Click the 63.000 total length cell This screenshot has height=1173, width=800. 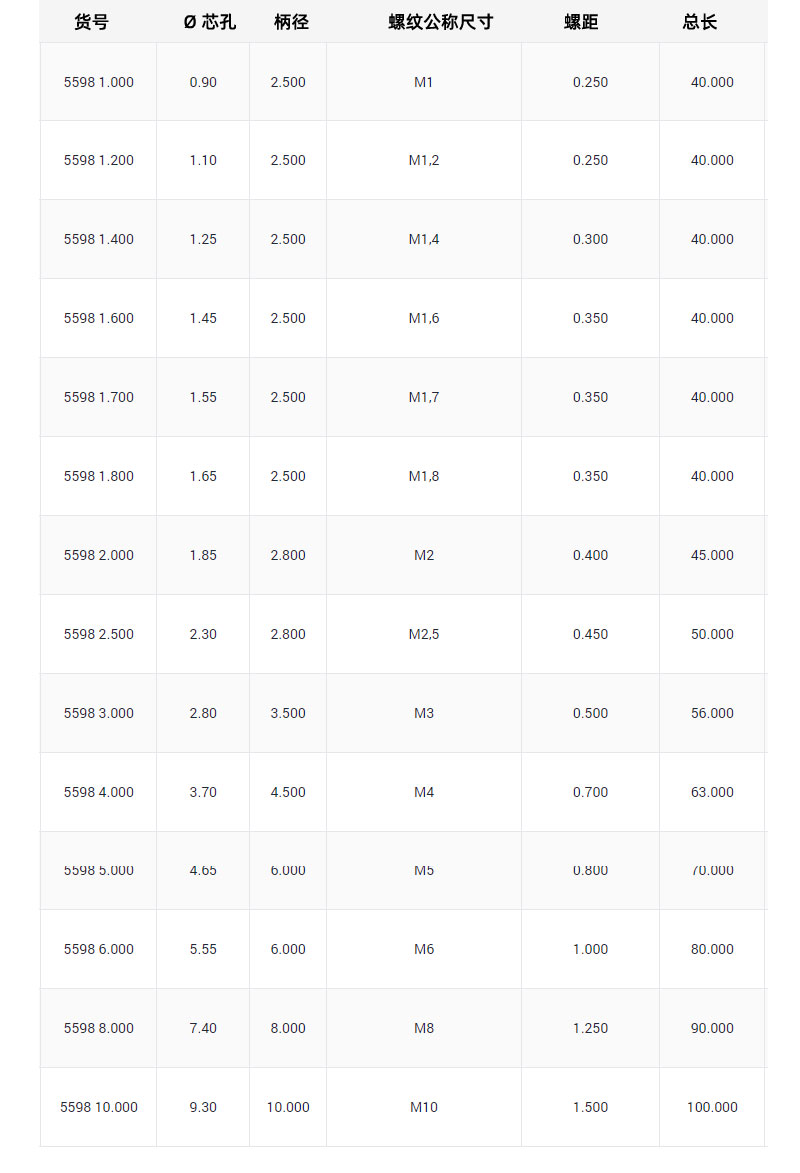click(x=712, y=792)
